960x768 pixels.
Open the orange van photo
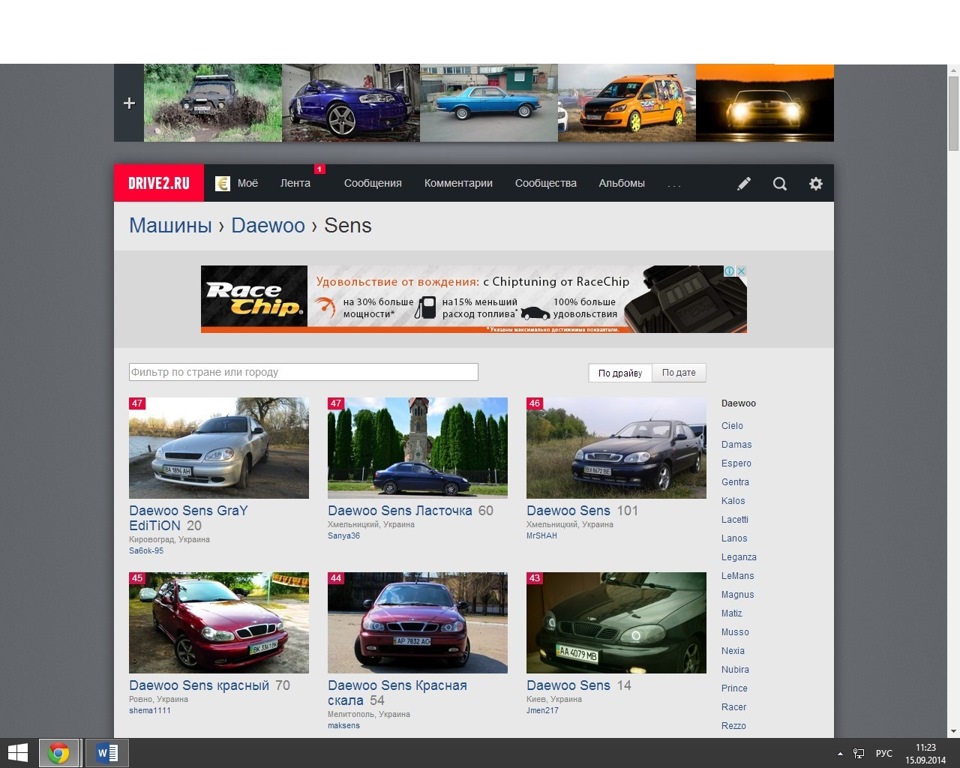pyautogui.click(x=627, y=103)
